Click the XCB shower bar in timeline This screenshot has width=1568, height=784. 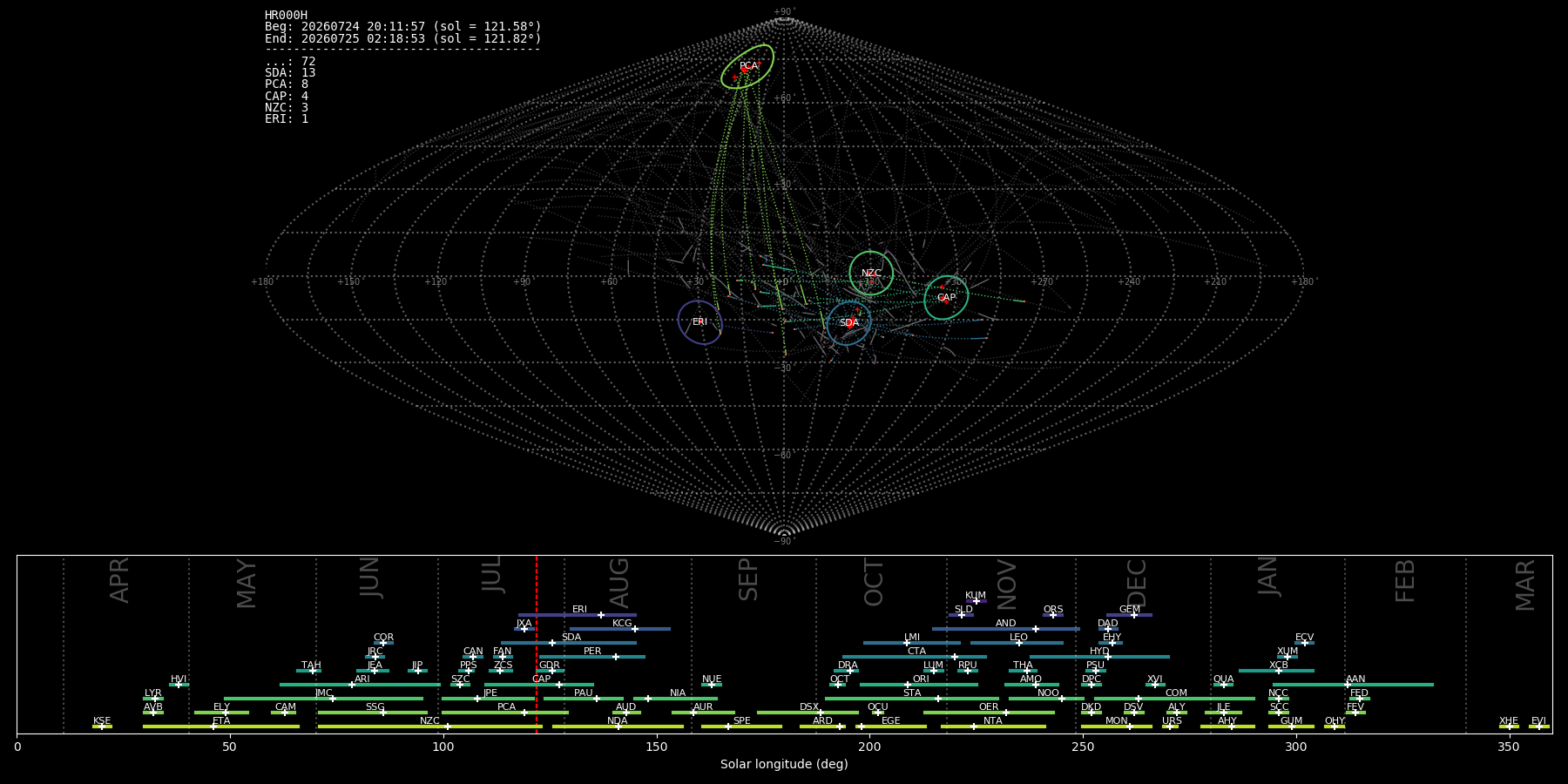(1276, 671)
